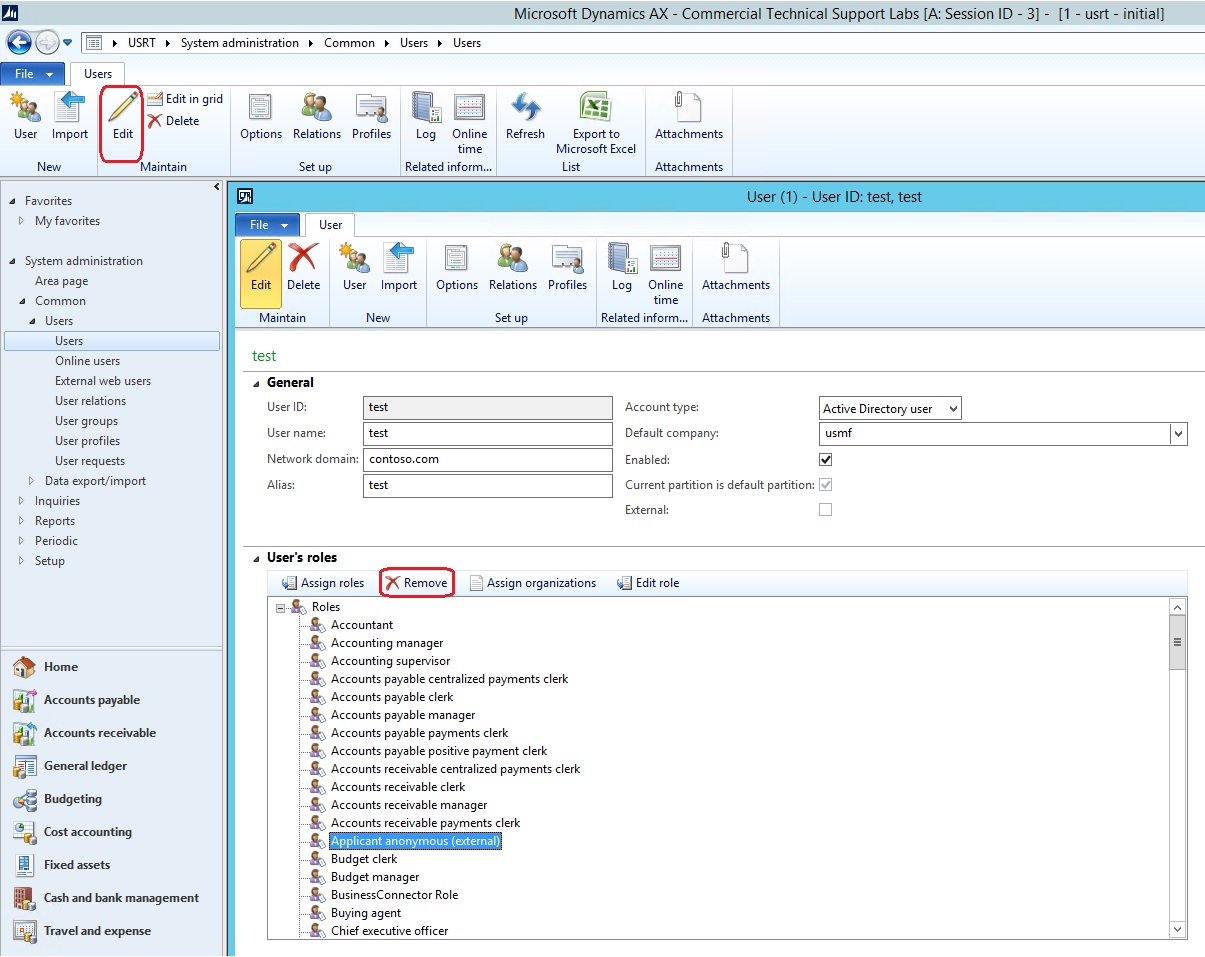Click Export to Microsoft Excel icon
This screenshot has width=1205, height=957.
pyautogui.click(x=596, y=108)
